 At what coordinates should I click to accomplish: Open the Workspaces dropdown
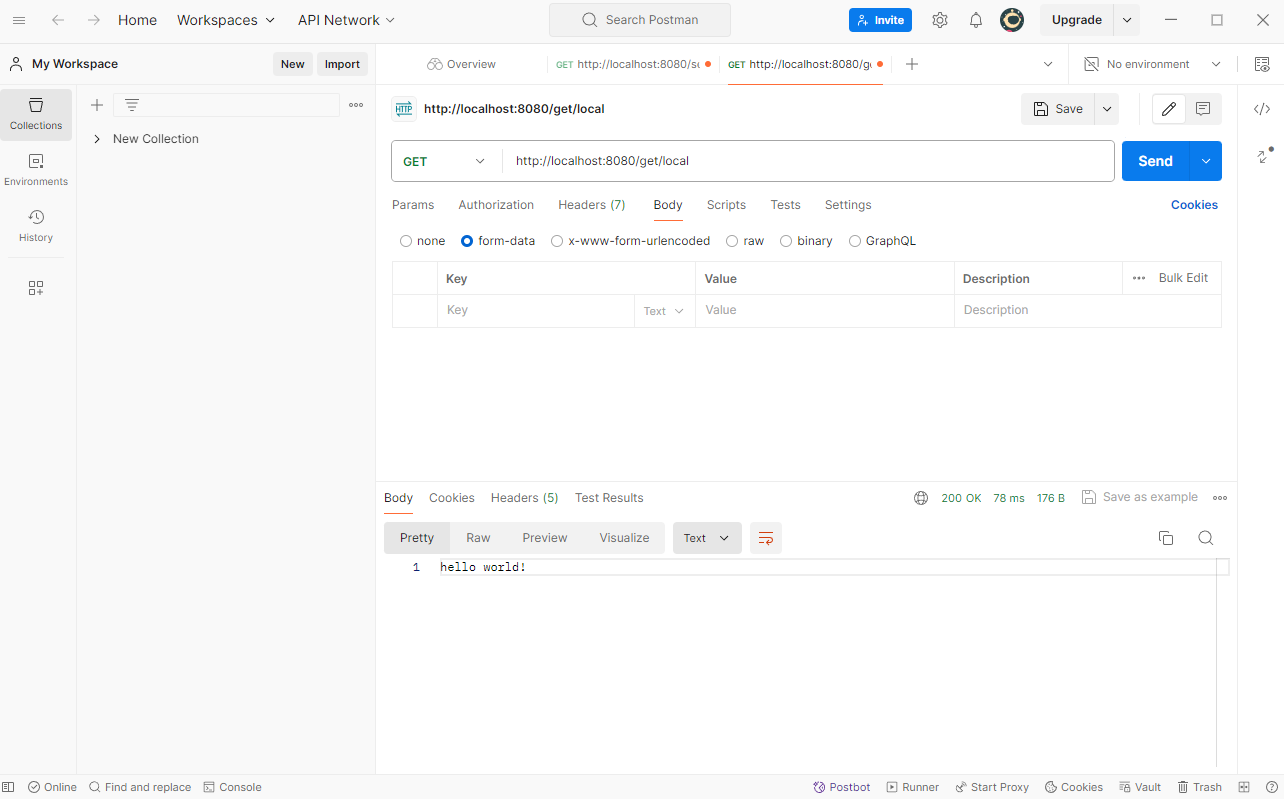(x=226, y=20)
